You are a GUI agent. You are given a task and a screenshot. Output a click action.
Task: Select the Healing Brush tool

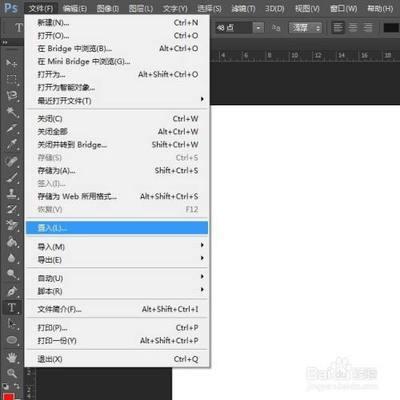pyautogui.click(x=12, y=161)
